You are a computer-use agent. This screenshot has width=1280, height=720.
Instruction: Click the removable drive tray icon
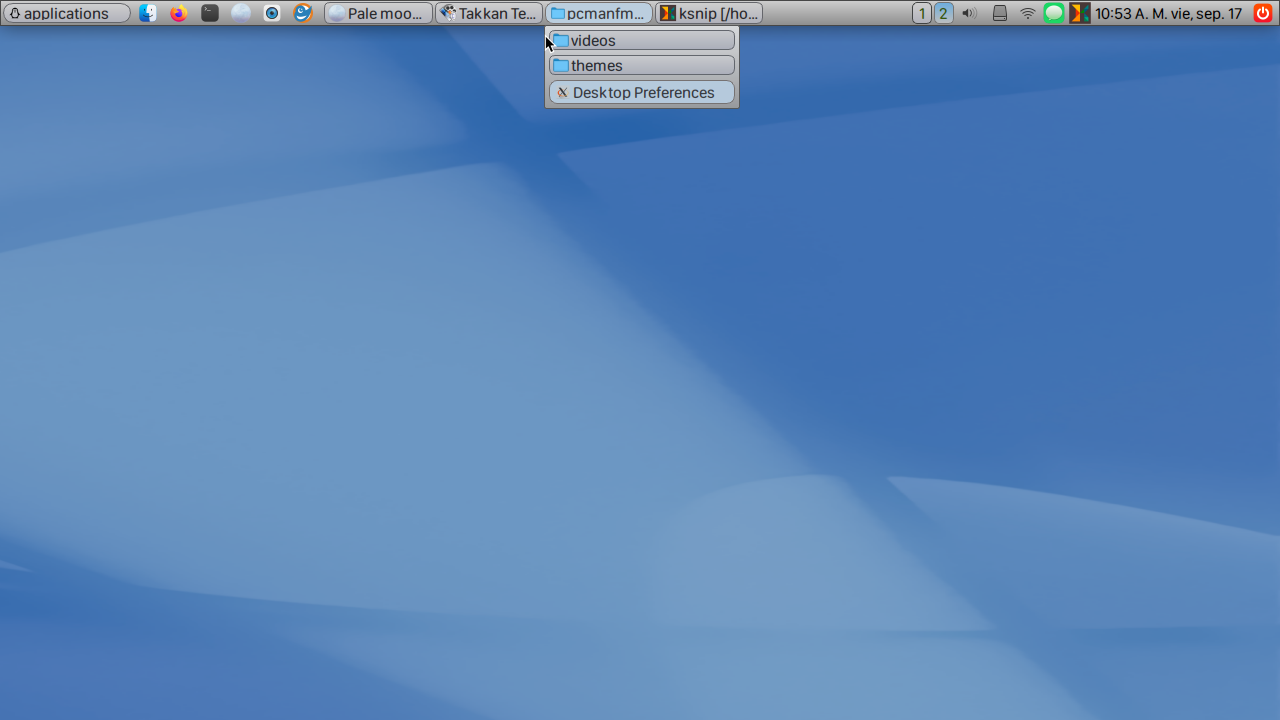tap(999, 13)
